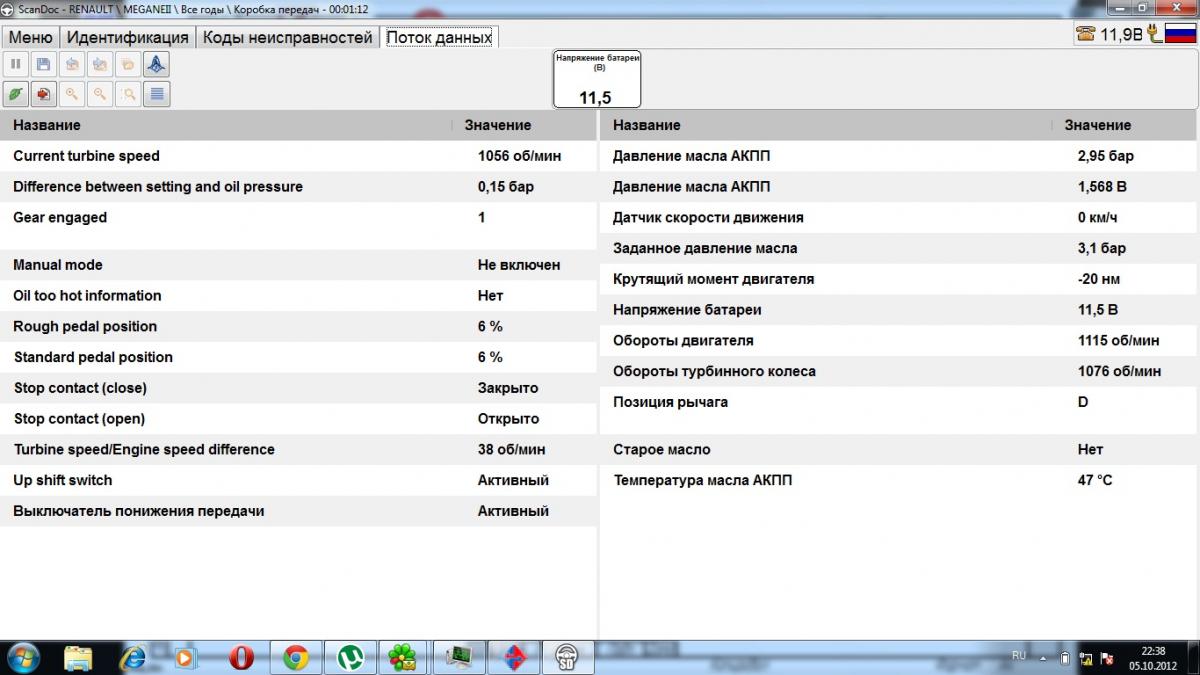Select the Stop contact (open) row
1200x675 pixels.
point(298,419)
